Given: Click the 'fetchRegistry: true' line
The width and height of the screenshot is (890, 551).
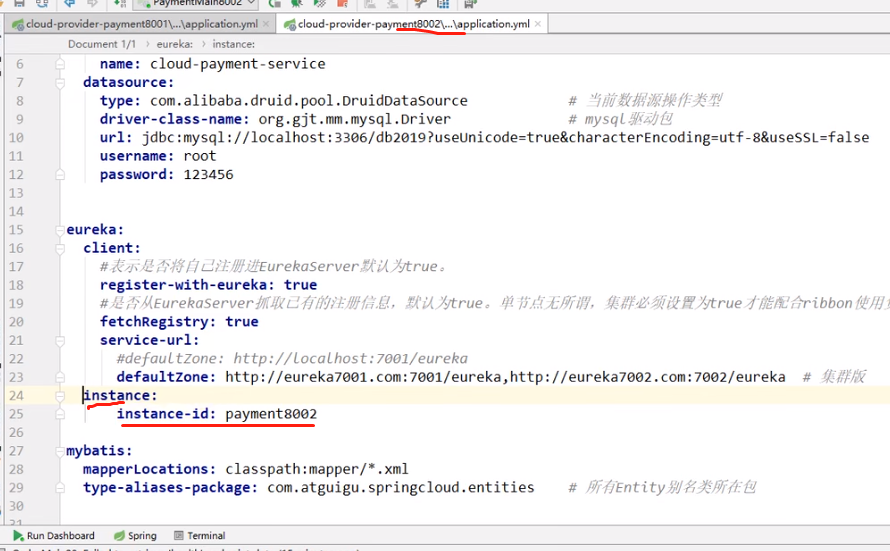Looking at the screenshot, I should (179, 322).
